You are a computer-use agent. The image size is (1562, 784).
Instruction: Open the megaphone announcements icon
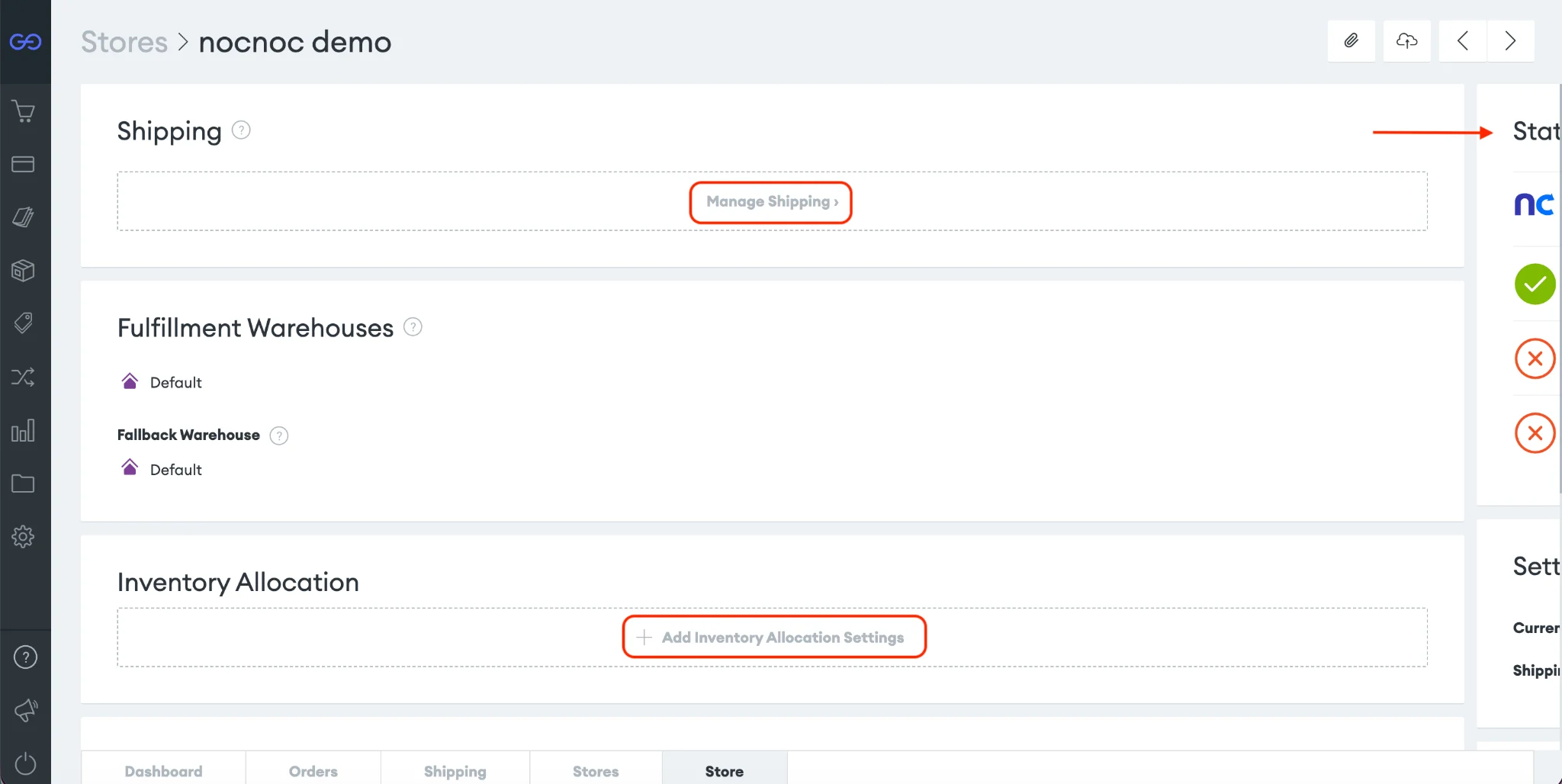coord(25,711)
